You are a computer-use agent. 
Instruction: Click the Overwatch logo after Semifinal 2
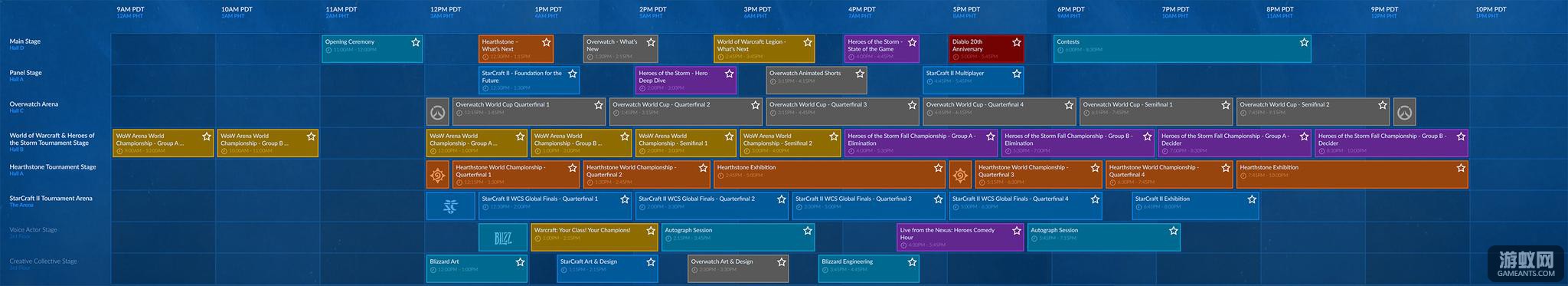click(x=1404, y=112)
